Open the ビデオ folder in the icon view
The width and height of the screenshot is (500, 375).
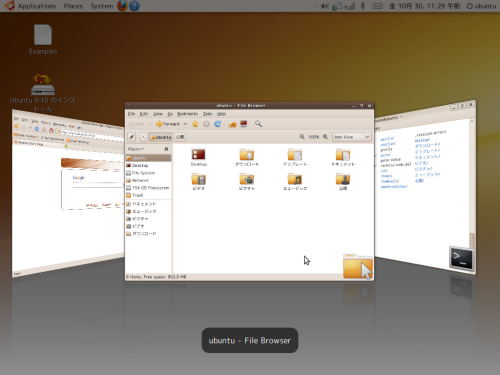point(199,182)
